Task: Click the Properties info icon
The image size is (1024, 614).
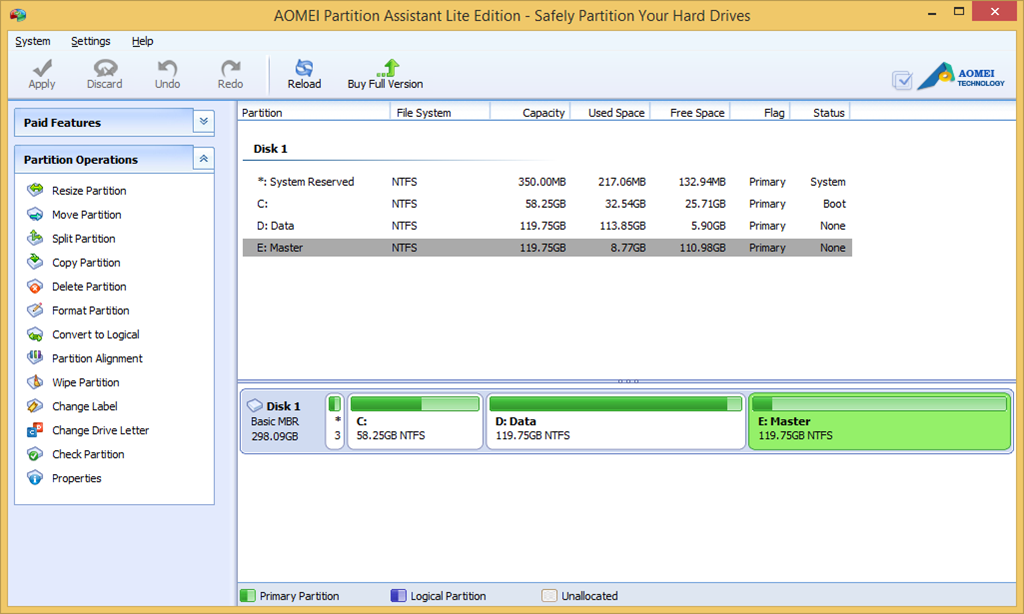Action: (35, 477)
